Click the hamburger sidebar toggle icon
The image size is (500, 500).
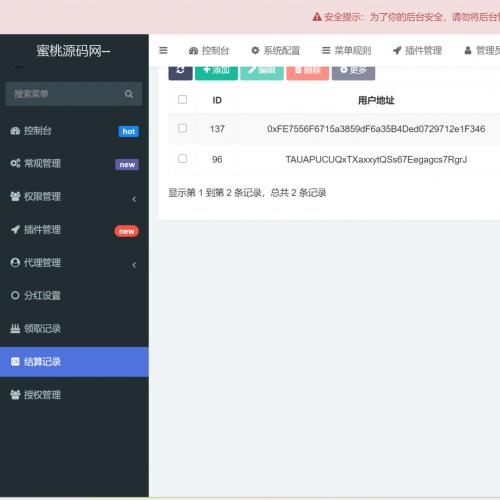click(163, 50)
